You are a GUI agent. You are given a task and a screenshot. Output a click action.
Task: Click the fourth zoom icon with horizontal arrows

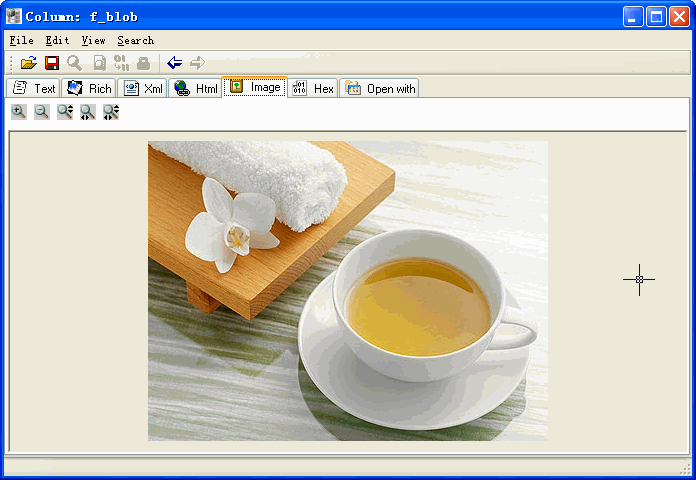[88, 112]
